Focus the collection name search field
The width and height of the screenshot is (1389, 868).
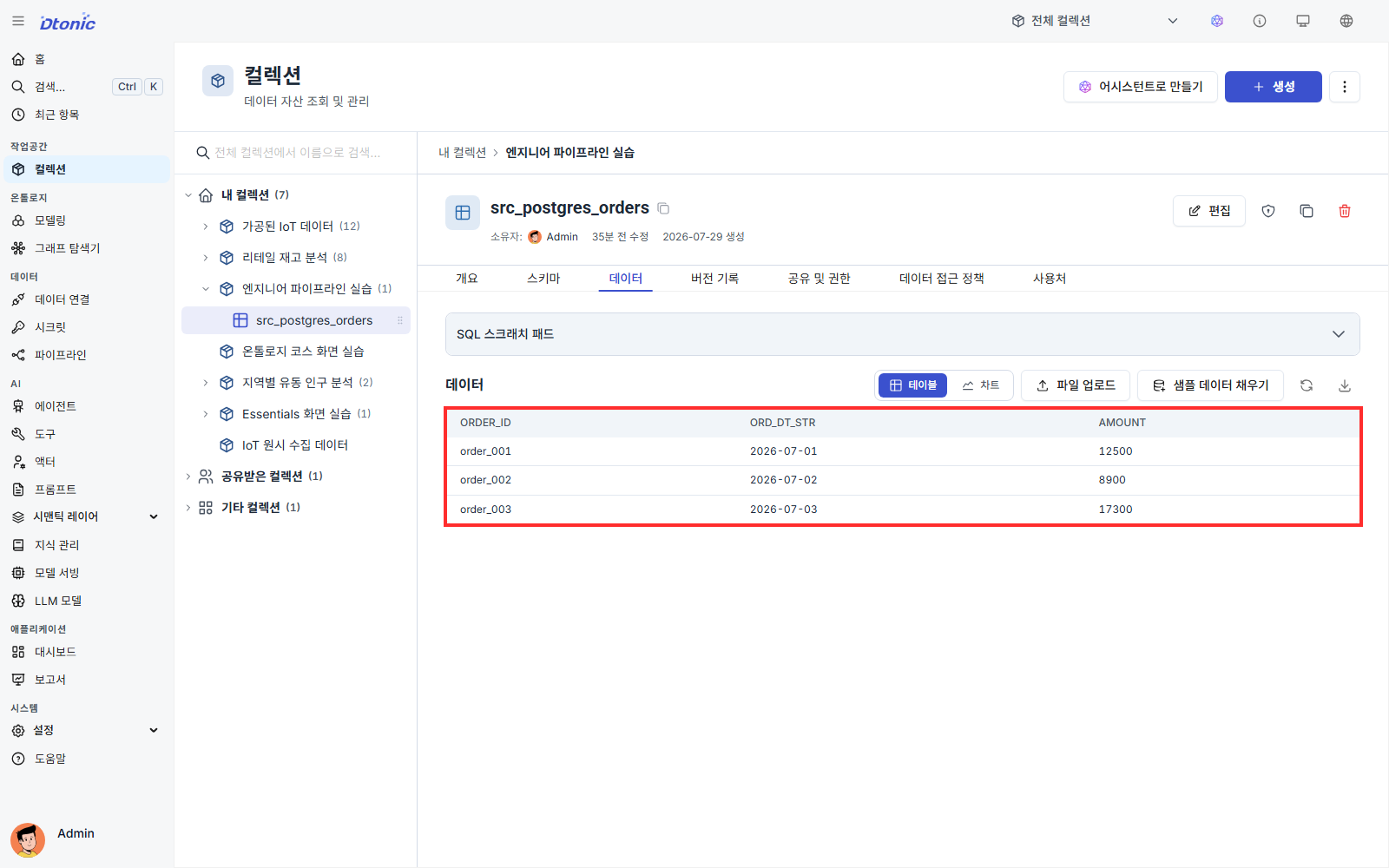[x=297, y=153]
